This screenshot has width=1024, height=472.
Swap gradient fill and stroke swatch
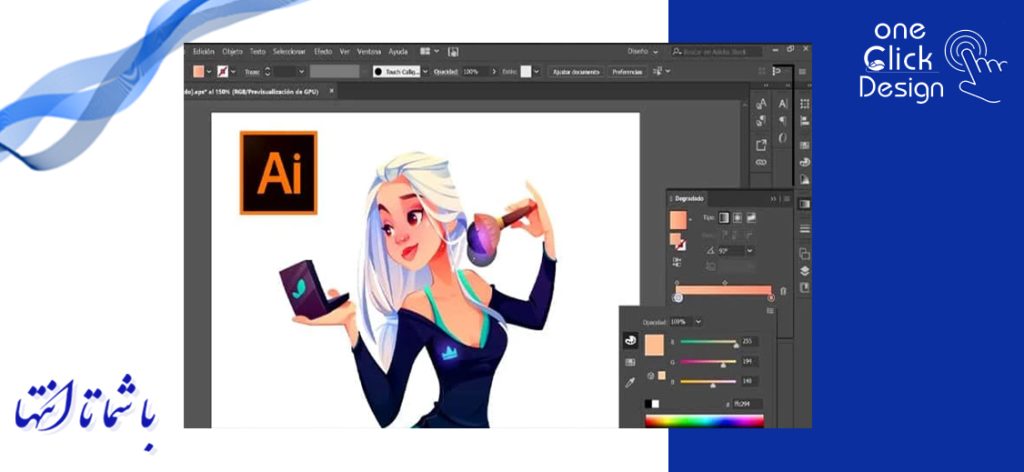pos(680,243)
